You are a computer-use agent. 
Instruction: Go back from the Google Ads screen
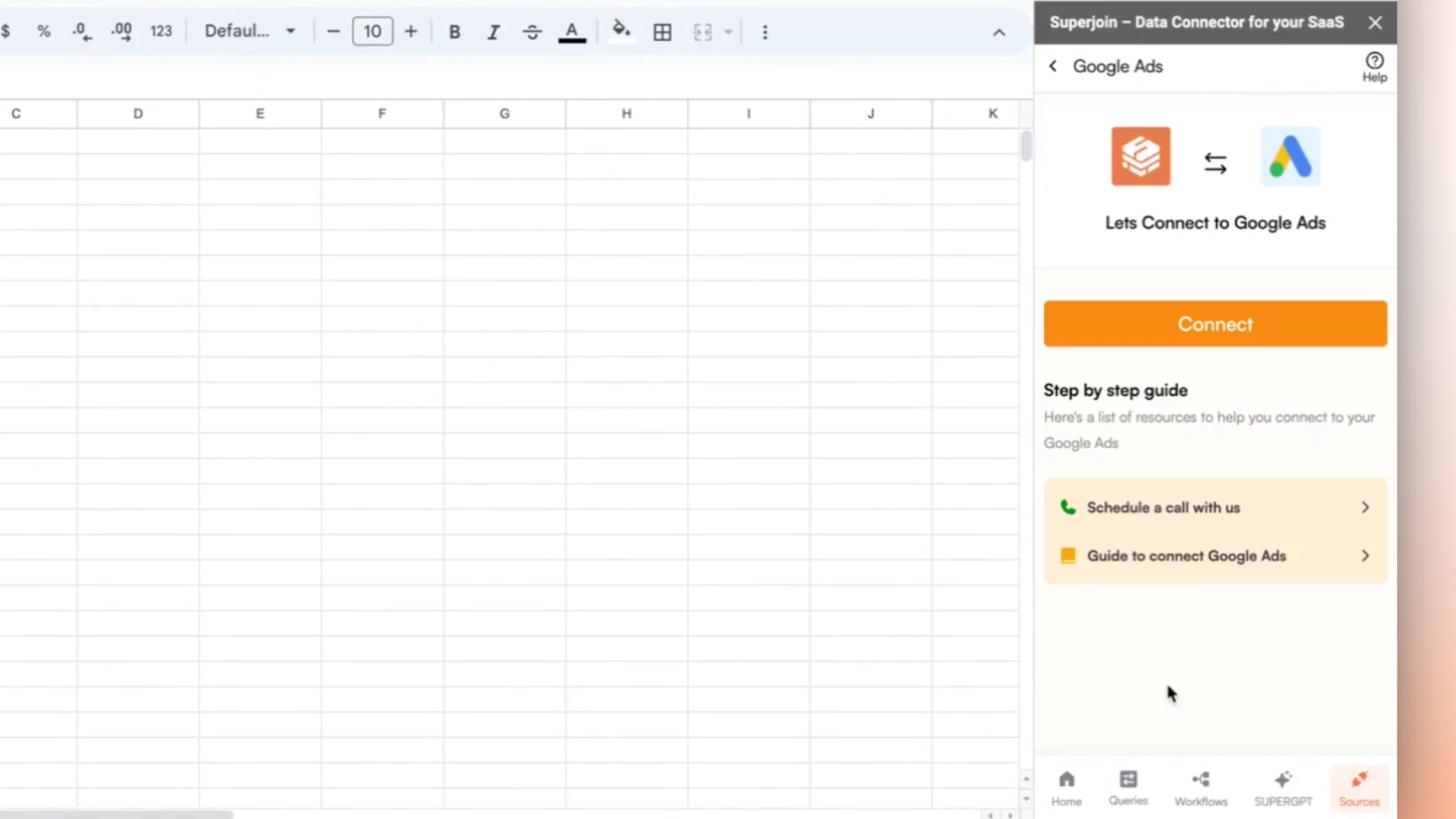[1053, 66]
